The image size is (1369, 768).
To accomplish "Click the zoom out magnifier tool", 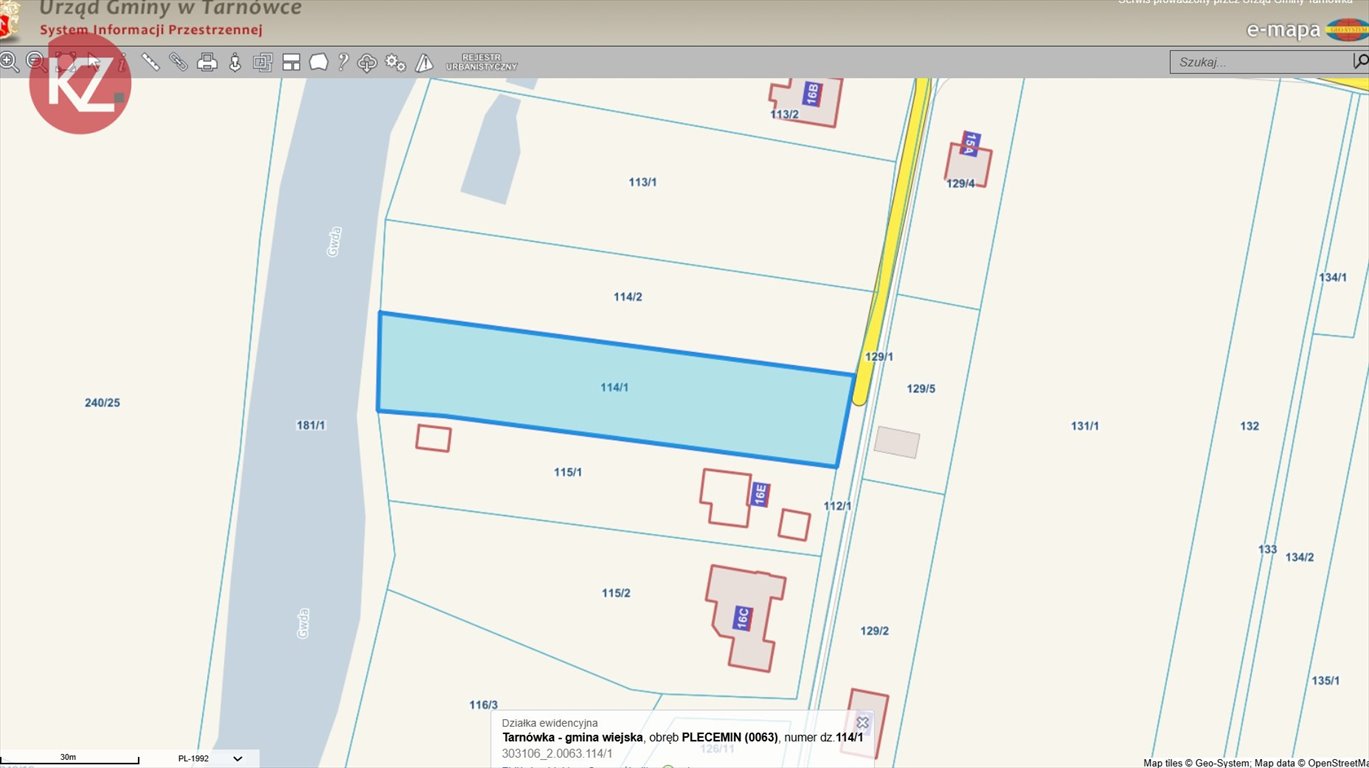I will (x=36, y=62).
